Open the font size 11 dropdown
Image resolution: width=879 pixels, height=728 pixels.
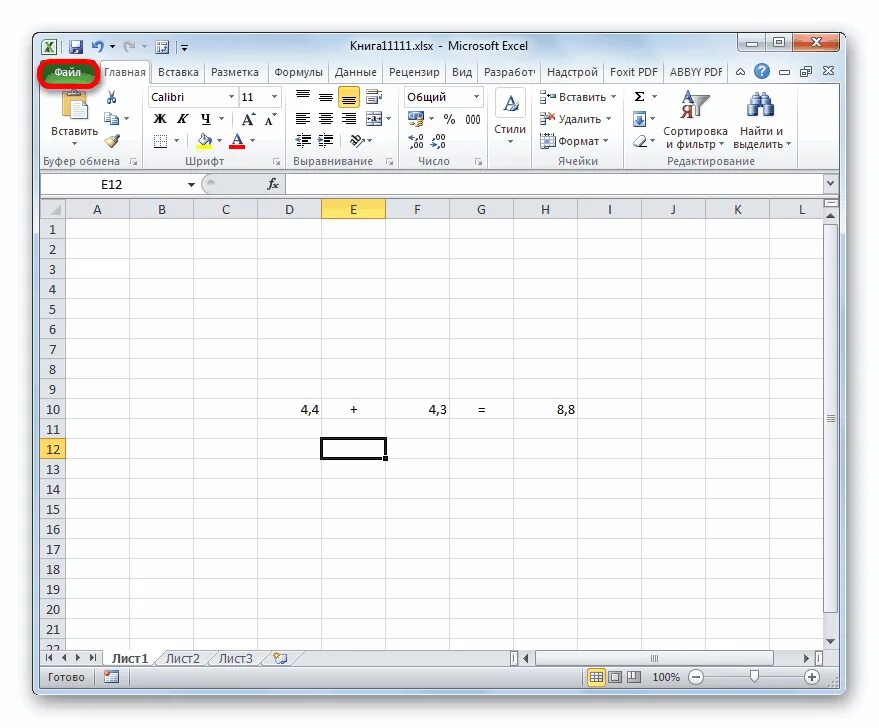274,97
